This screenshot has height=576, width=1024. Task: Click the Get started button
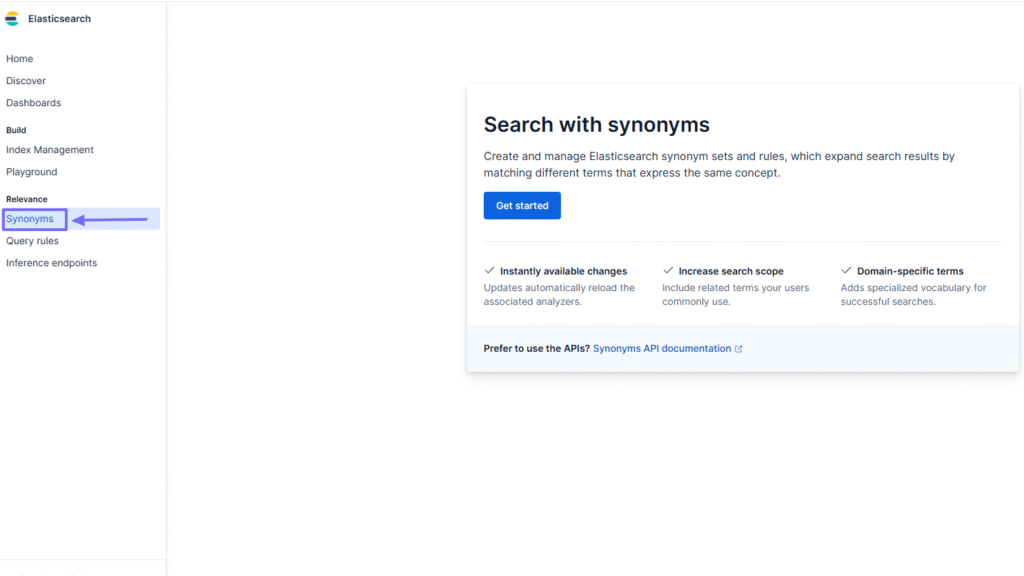click(x=522, y=205)
